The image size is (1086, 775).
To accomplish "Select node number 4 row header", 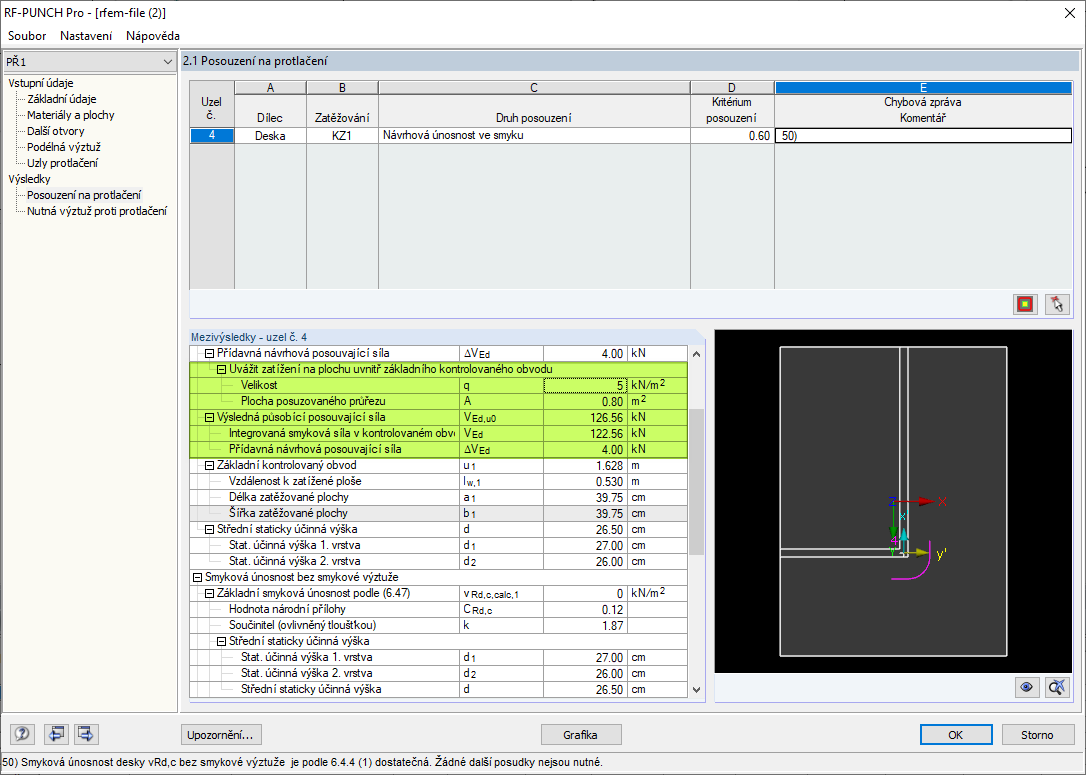I will pos(212,136).
